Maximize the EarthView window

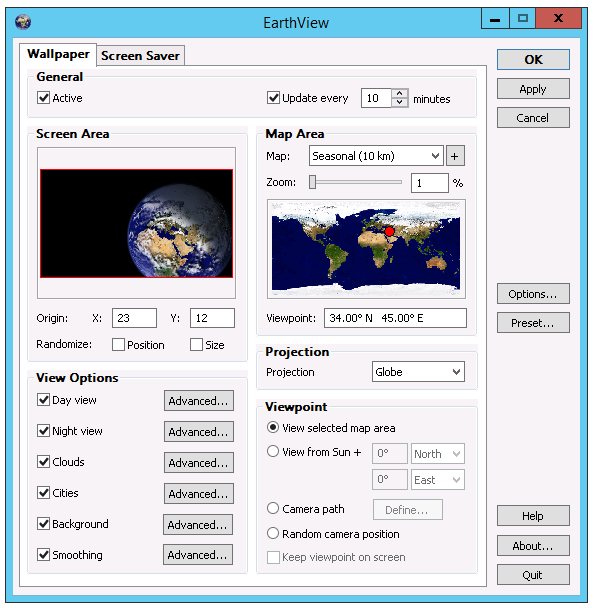point(522,18)
